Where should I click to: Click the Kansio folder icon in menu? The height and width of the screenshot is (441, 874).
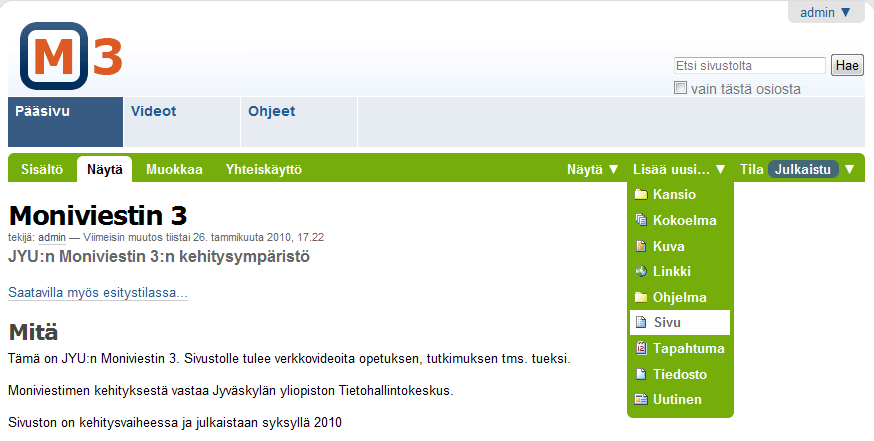point(641,195)
